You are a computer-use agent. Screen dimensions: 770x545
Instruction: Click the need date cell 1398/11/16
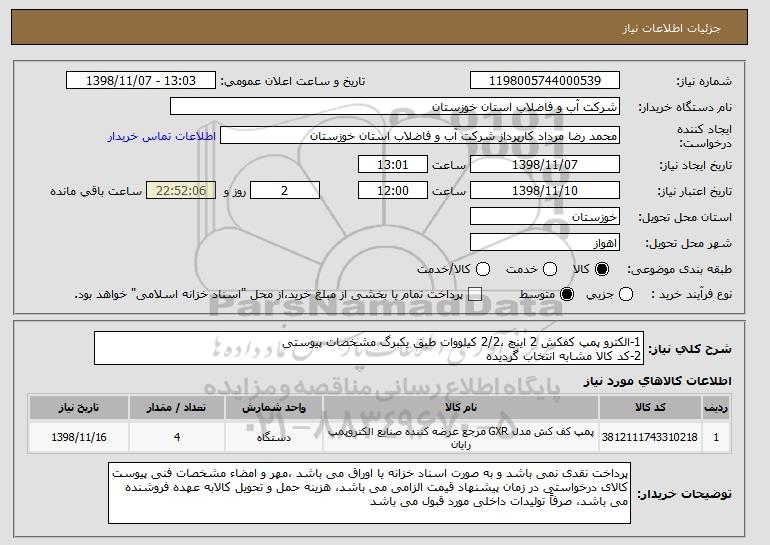(79, 437)
